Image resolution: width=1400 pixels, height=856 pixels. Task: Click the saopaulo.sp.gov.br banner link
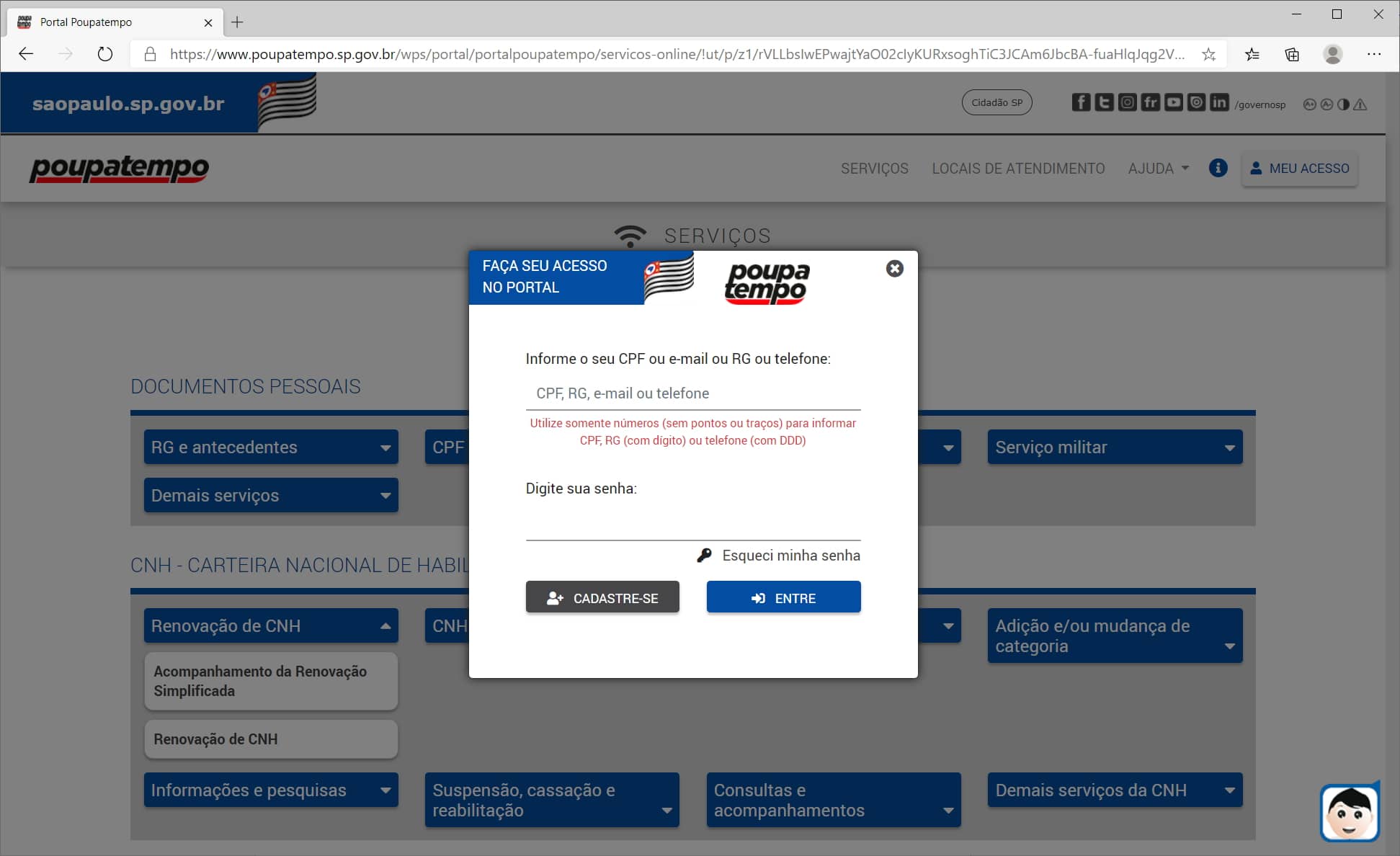click(128, 104)
